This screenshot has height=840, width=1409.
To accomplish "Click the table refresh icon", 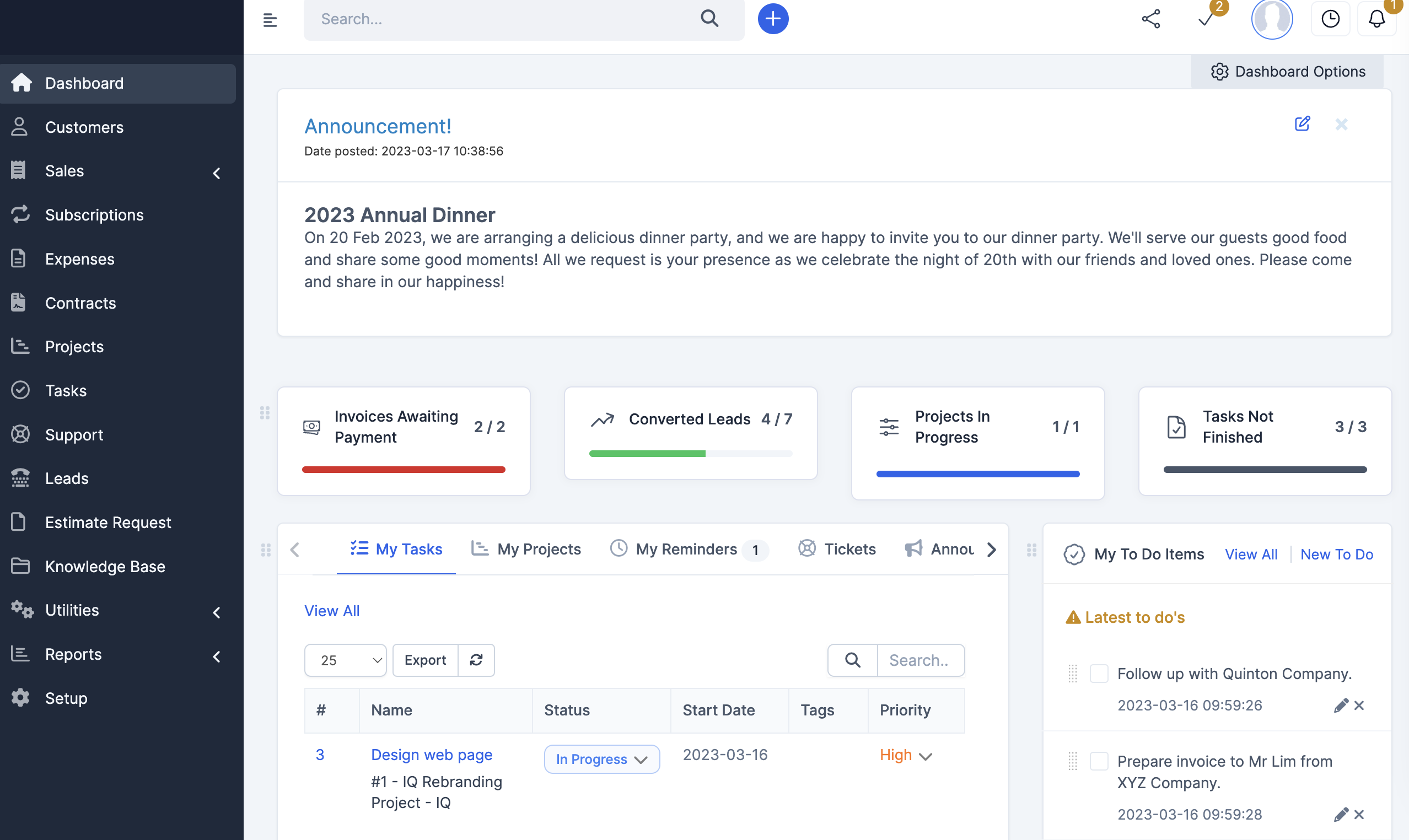I will point(476,659).
